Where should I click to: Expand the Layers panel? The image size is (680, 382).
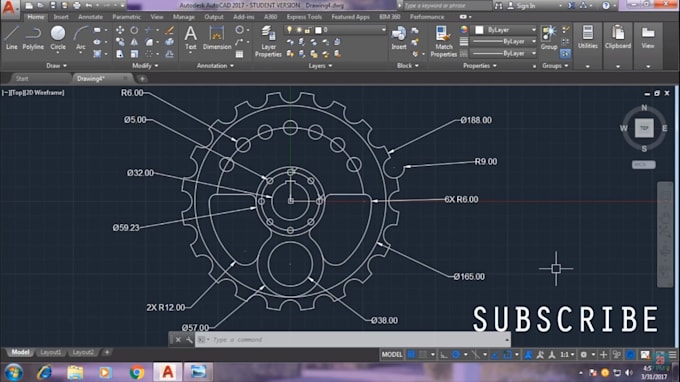point(320,66)
